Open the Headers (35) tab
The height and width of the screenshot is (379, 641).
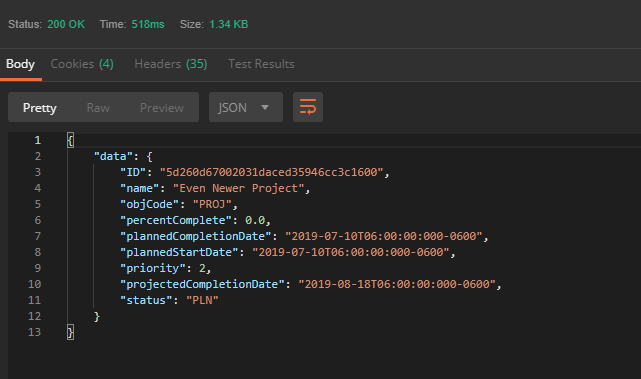pos(171,64)
